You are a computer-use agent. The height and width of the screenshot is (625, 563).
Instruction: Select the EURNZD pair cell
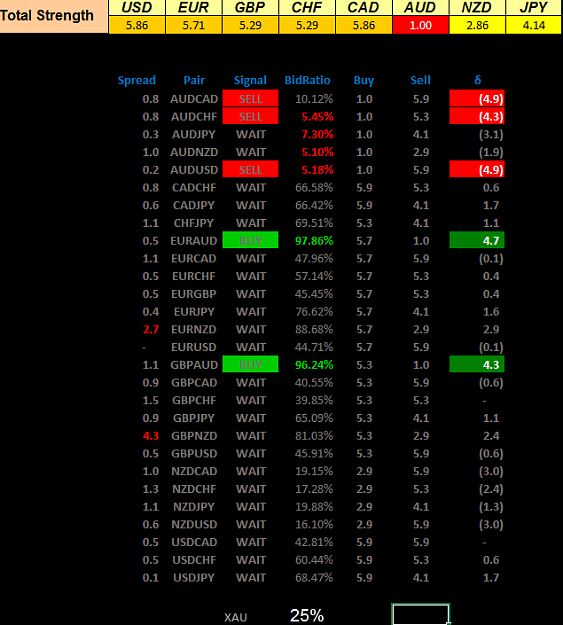(x=194, y=330)
